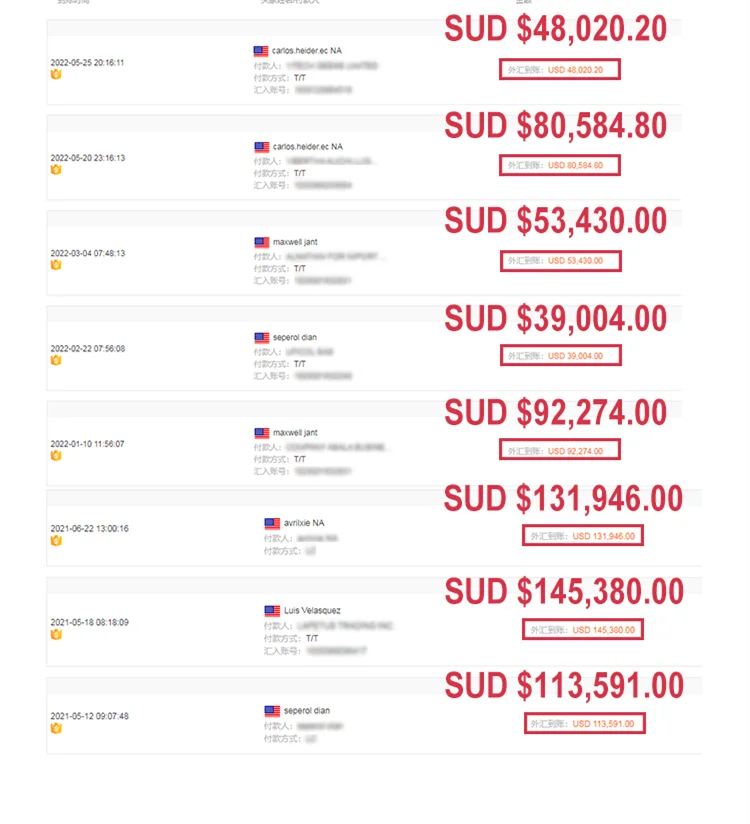Click the gold badge below 2021-06-22 13:00:16
750x824 pixels.
56,540
